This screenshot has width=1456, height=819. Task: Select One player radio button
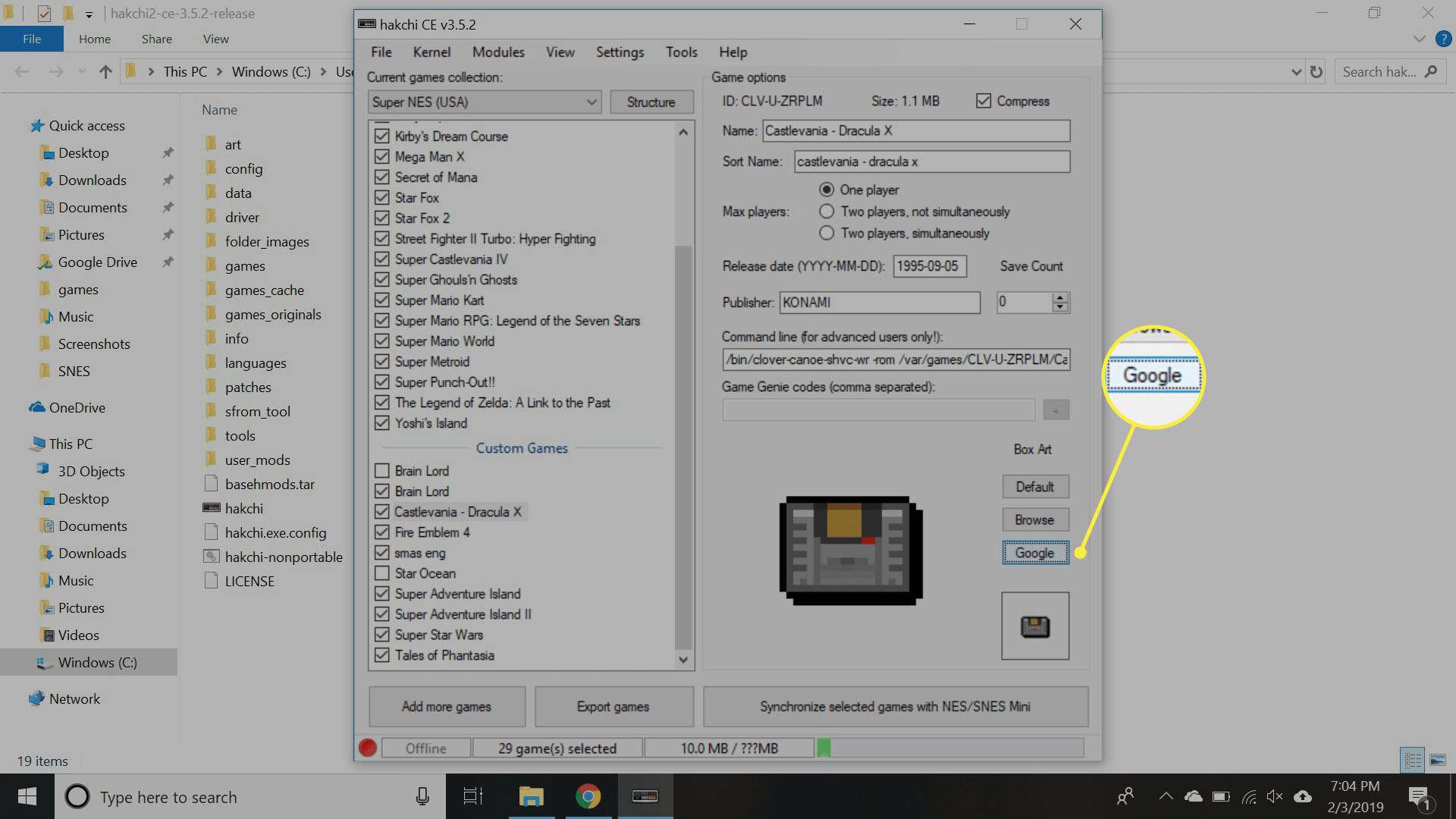pyautogui.click(x=826, y=189)
